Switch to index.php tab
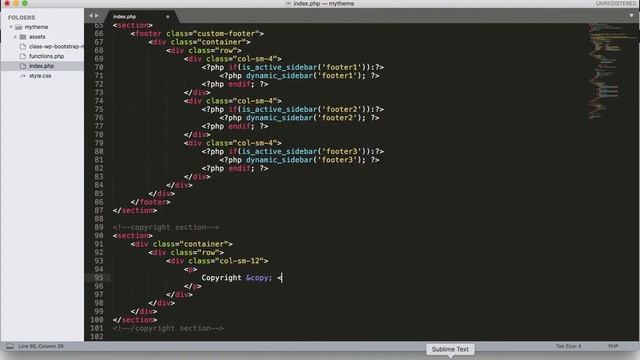The image size is (640, 360). click(x=124, y=17)
